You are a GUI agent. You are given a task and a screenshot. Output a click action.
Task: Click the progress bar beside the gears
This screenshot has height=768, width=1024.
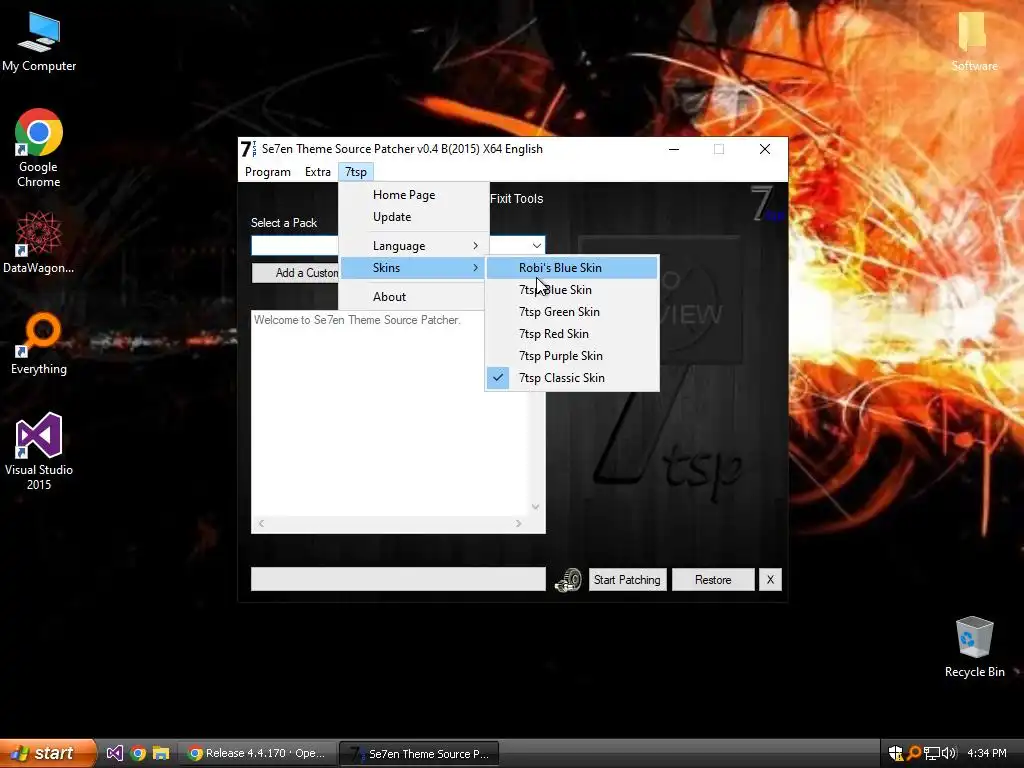coord(398,579)
